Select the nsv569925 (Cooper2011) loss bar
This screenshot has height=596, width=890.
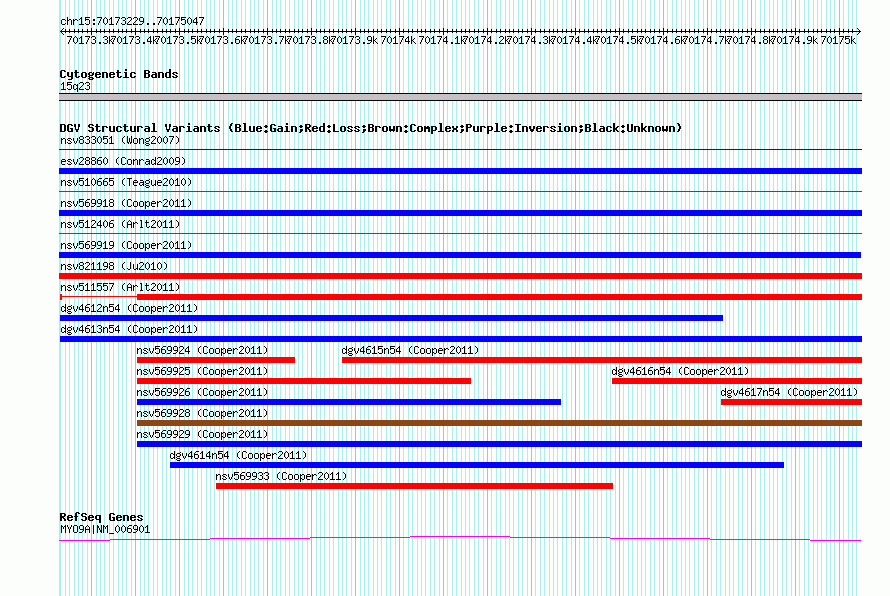304,381
